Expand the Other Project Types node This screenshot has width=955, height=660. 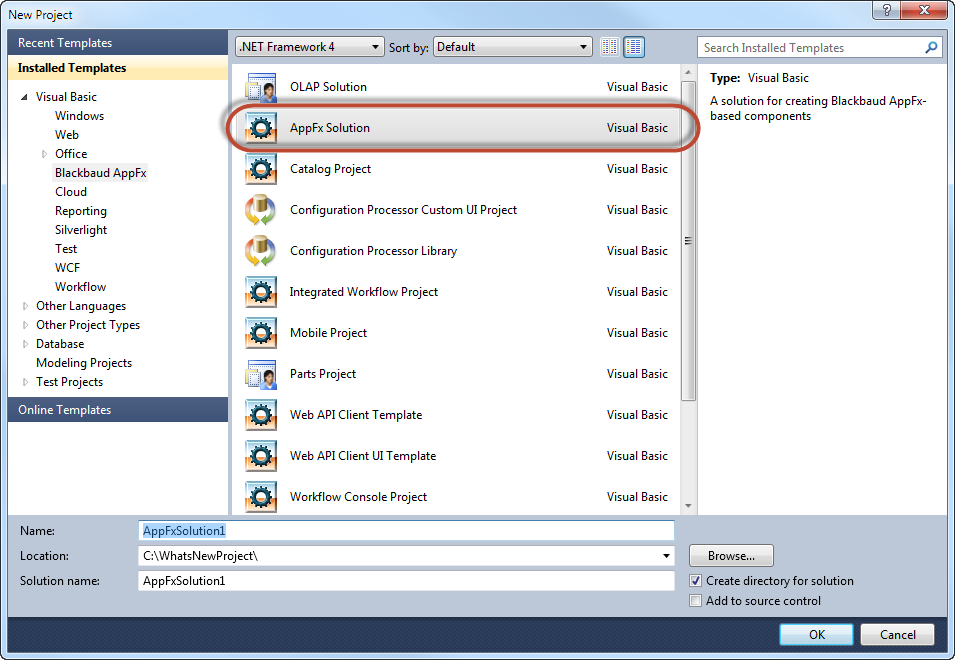(x=25, y=325)
